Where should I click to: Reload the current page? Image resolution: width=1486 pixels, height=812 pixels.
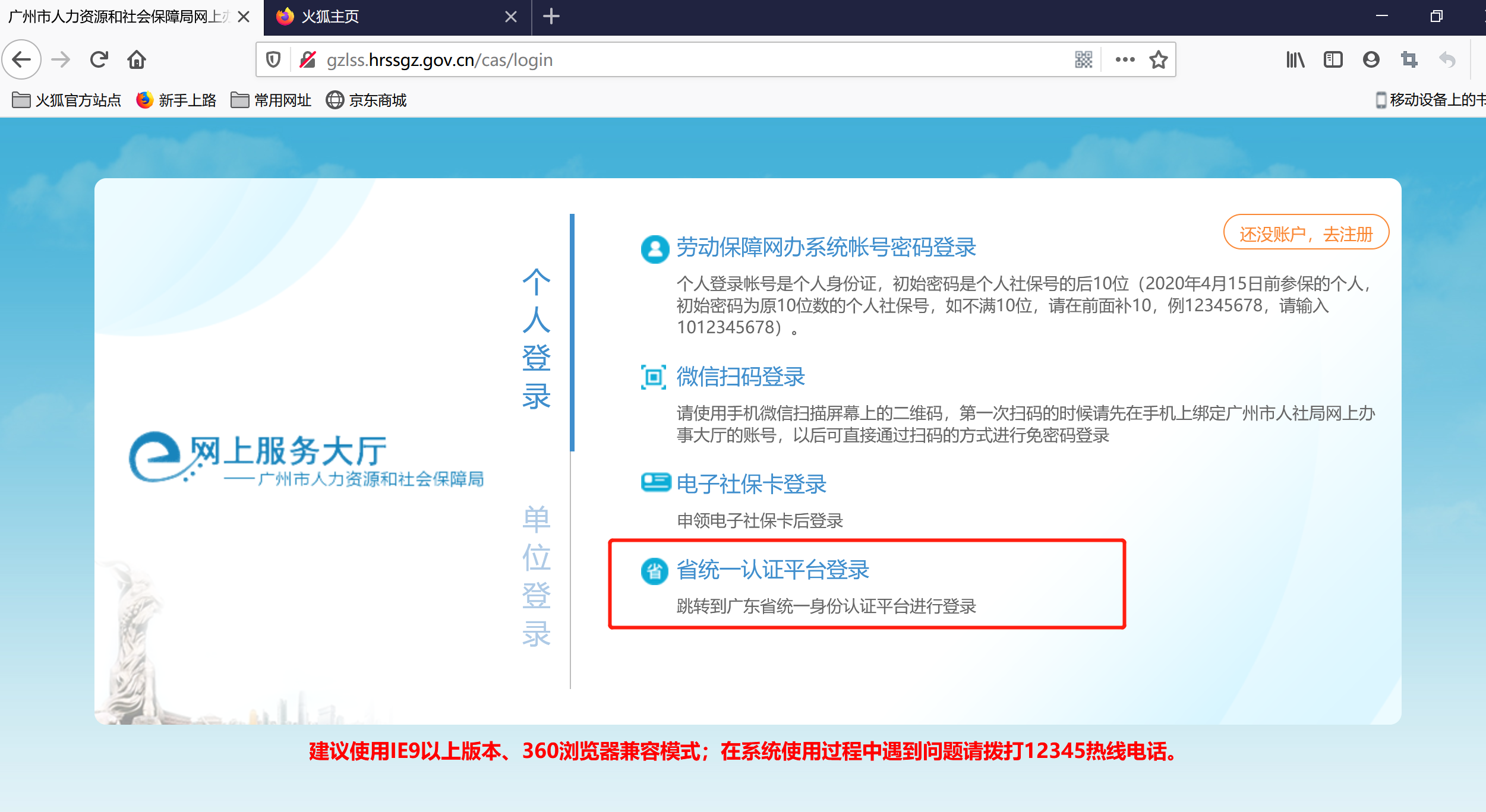(99, 59)
